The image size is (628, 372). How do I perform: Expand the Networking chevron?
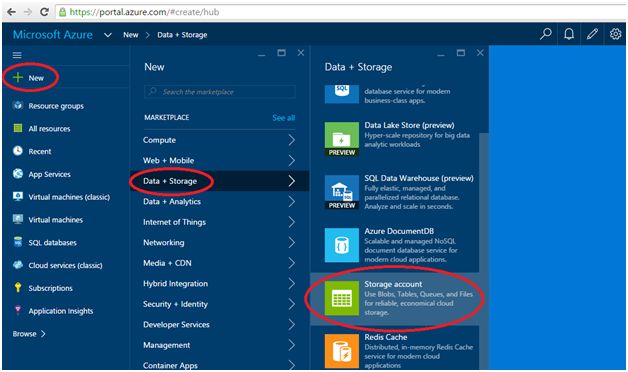[x=291, y=243]
